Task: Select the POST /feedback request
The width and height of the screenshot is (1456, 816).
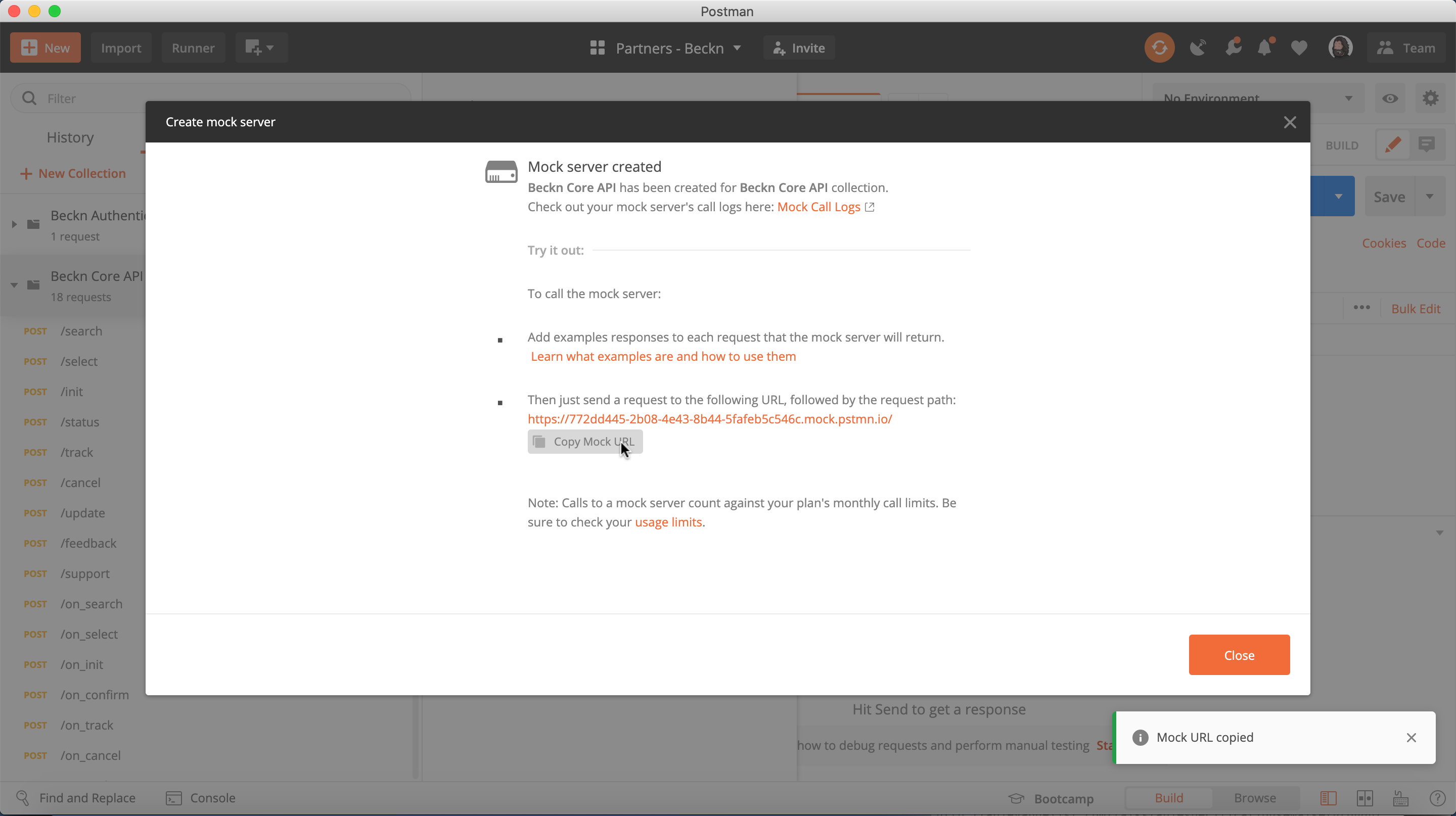Action: (x=73, y=543)
